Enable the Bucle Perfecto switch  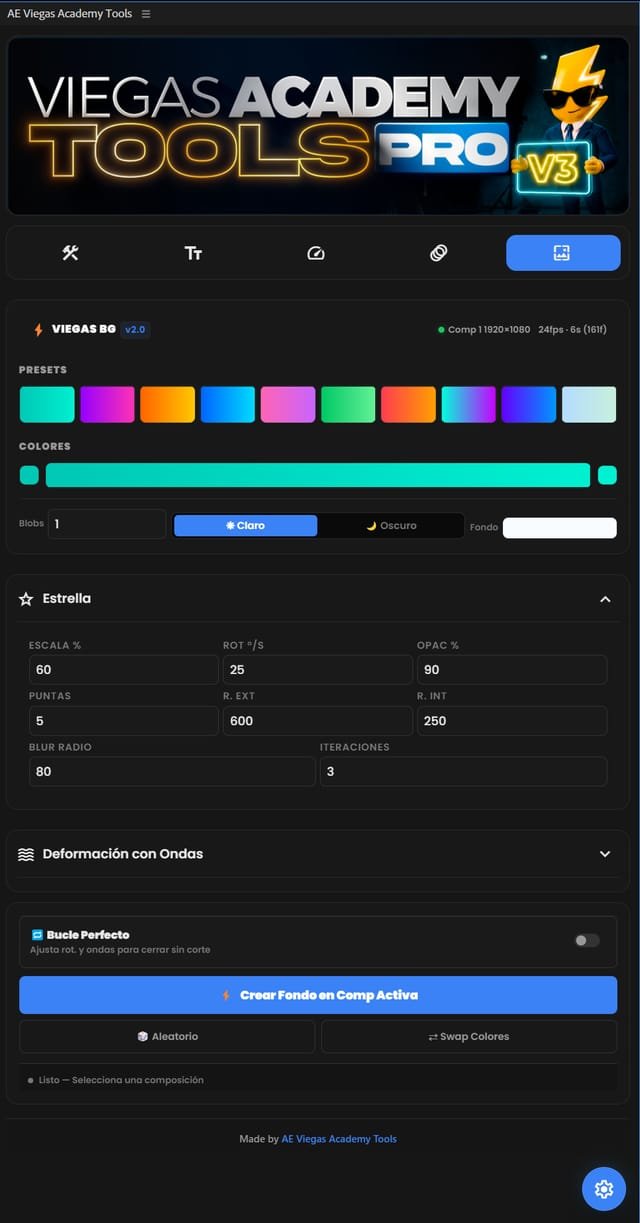point(587,940)
